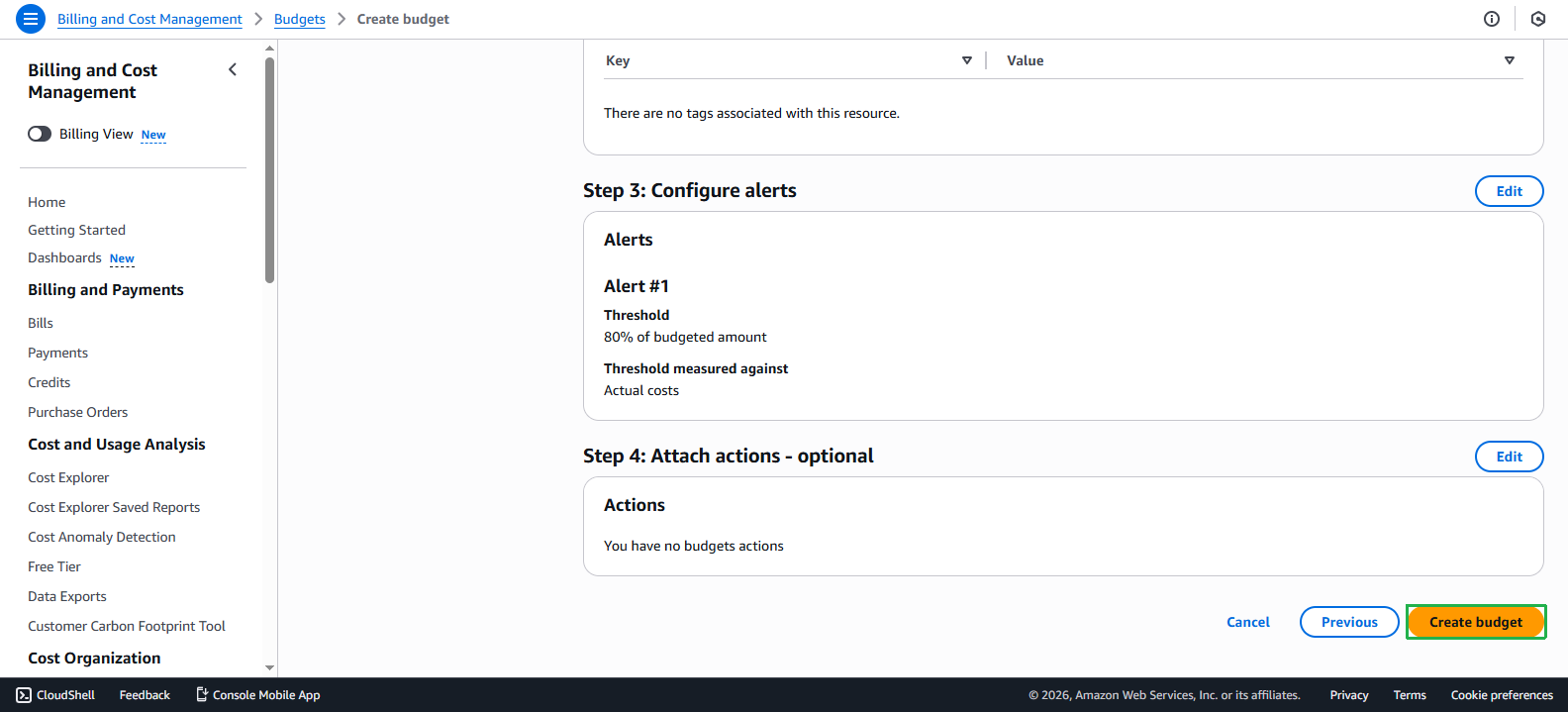
Task: Open Console Mobile App link
Action: tap(257, 695)
